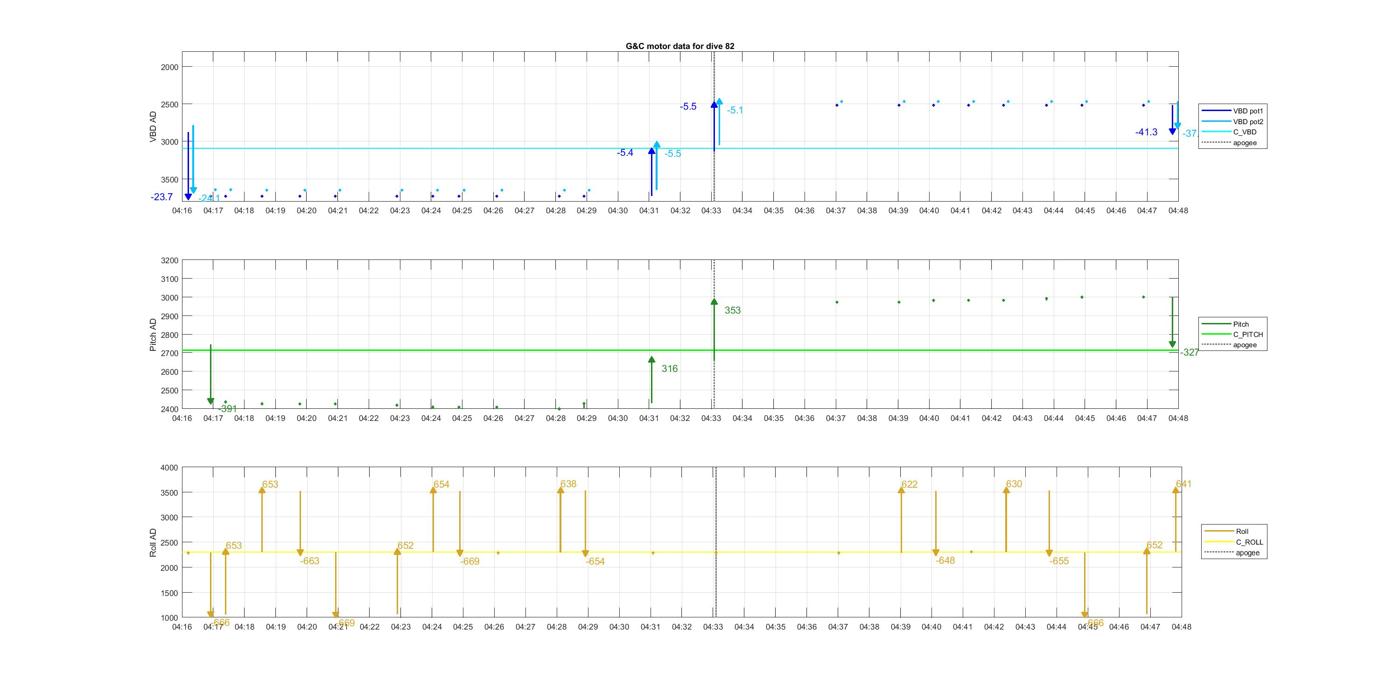Click the "-663" roll data label
This screenshot has height=693, width=1400.
(x=310, y=562)
